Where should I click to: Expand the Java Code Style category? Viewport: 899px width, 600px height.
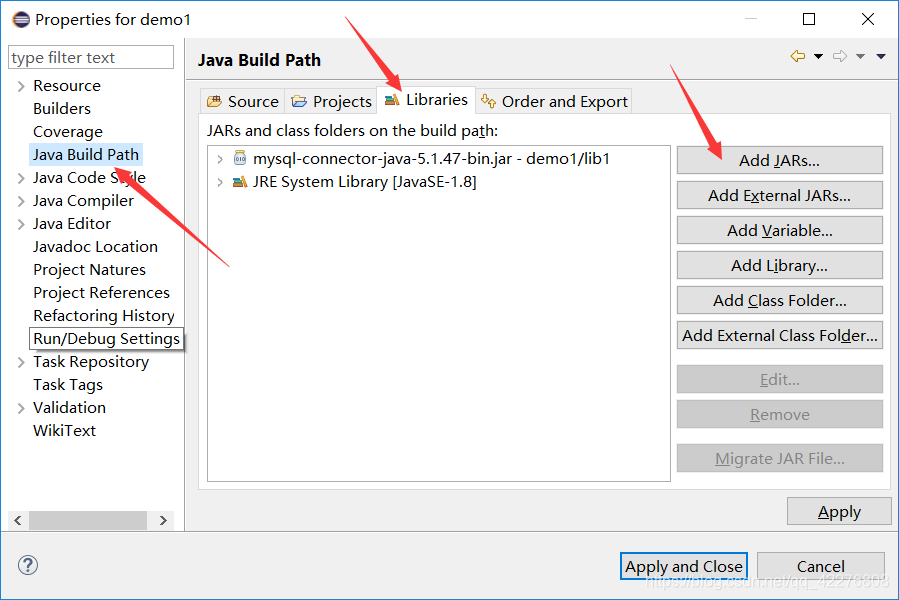[x=20, y=177]
